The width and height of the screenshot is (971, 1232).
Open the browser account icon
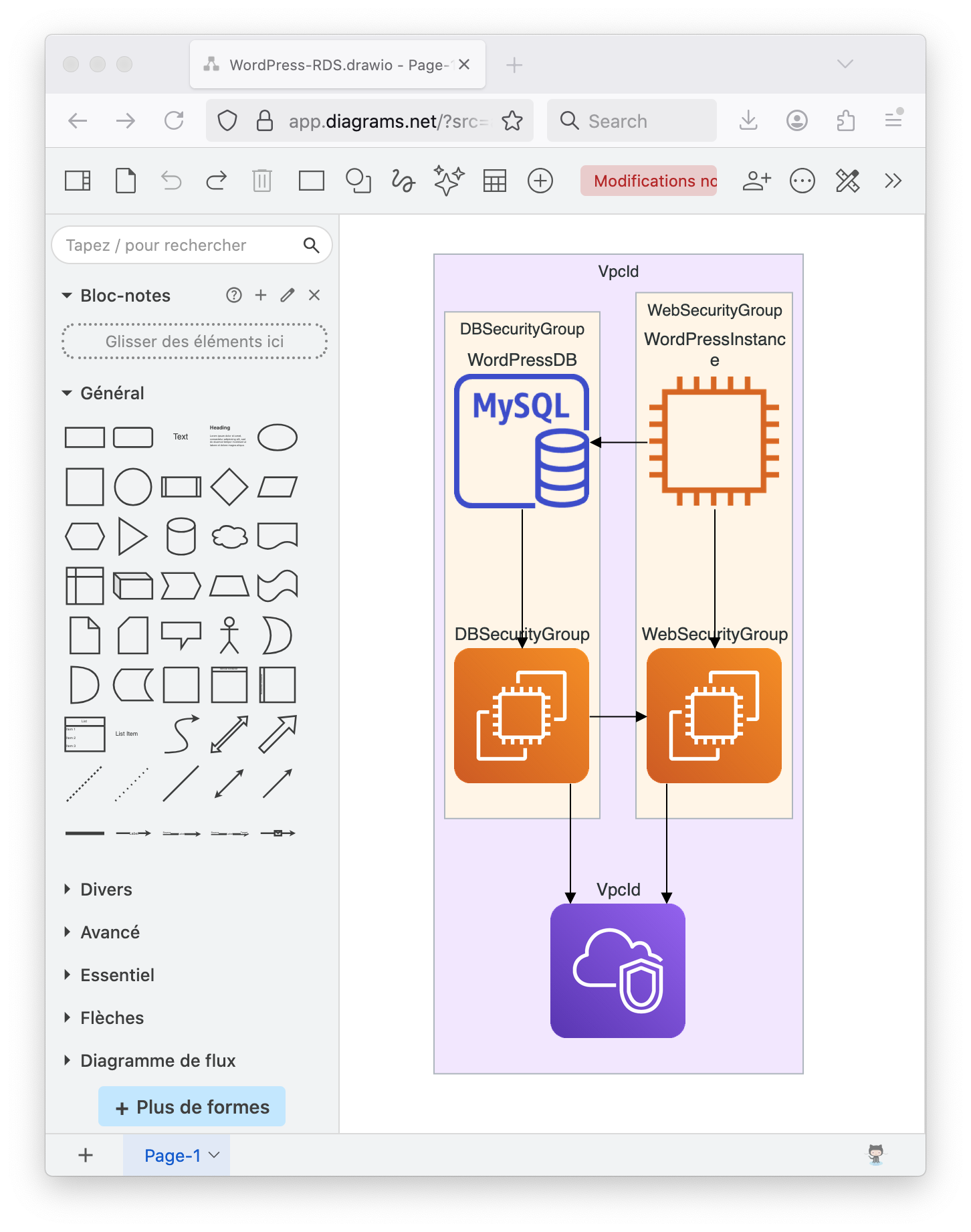797,120
